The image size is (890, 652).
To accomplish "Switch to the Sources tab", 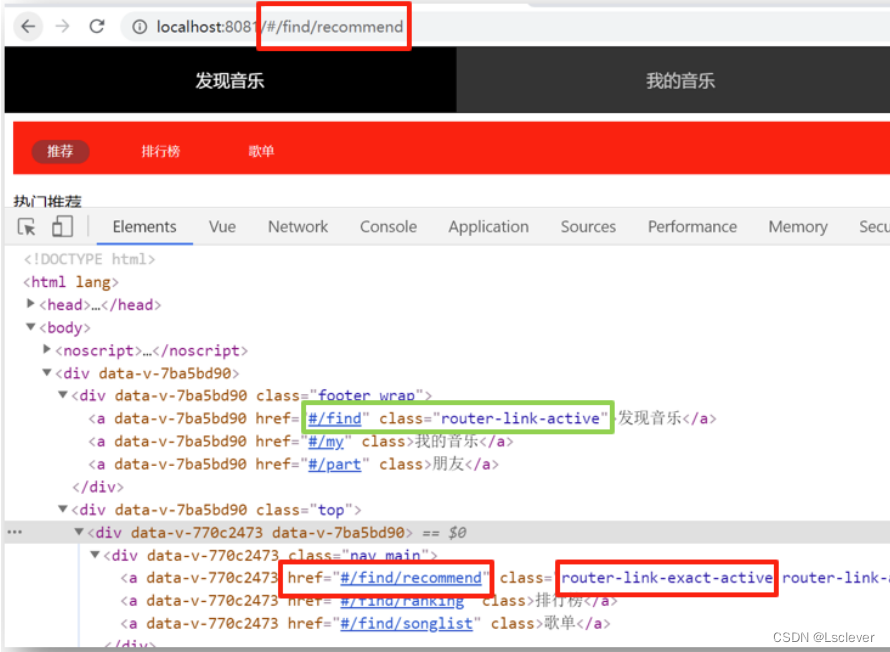I will tap(588, 227).
